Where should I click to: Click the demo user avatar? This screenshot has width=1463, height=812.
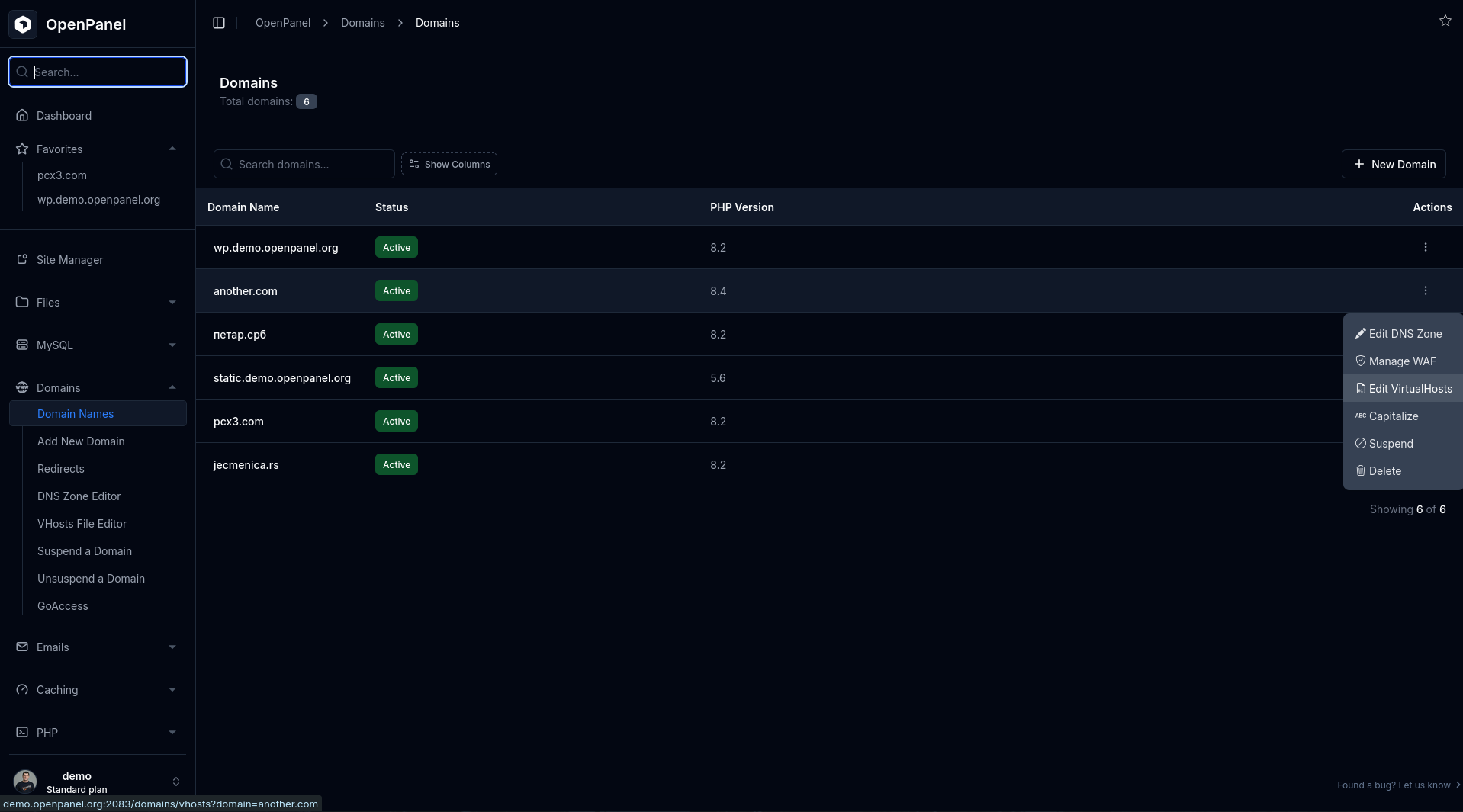click(x=25, y=782)
